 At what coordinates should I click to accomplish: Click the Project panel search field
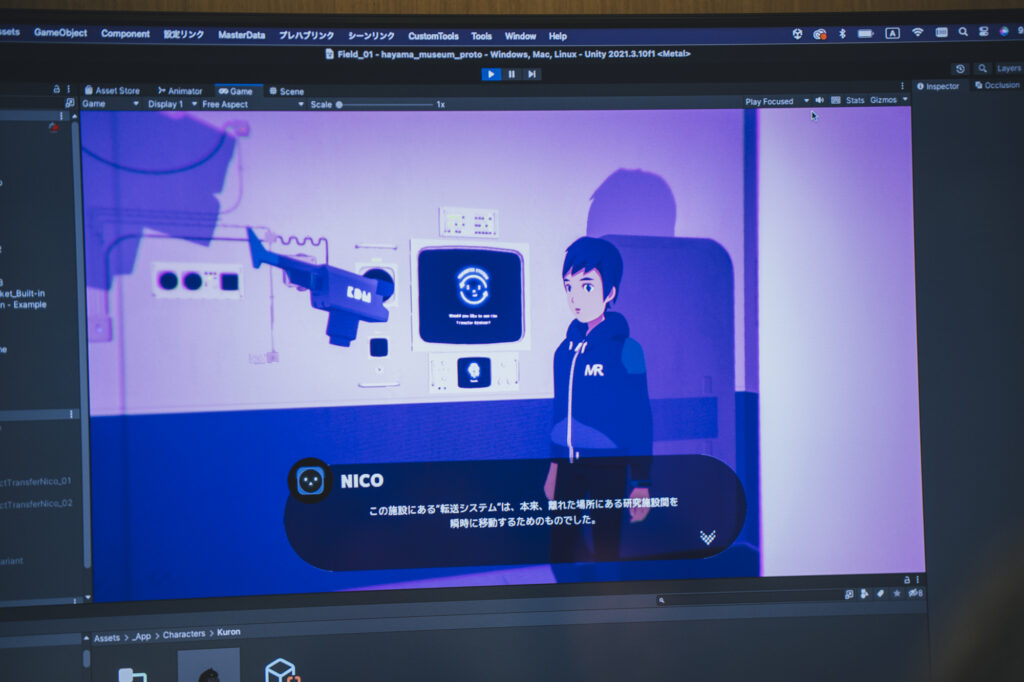(x=750, y=599)
